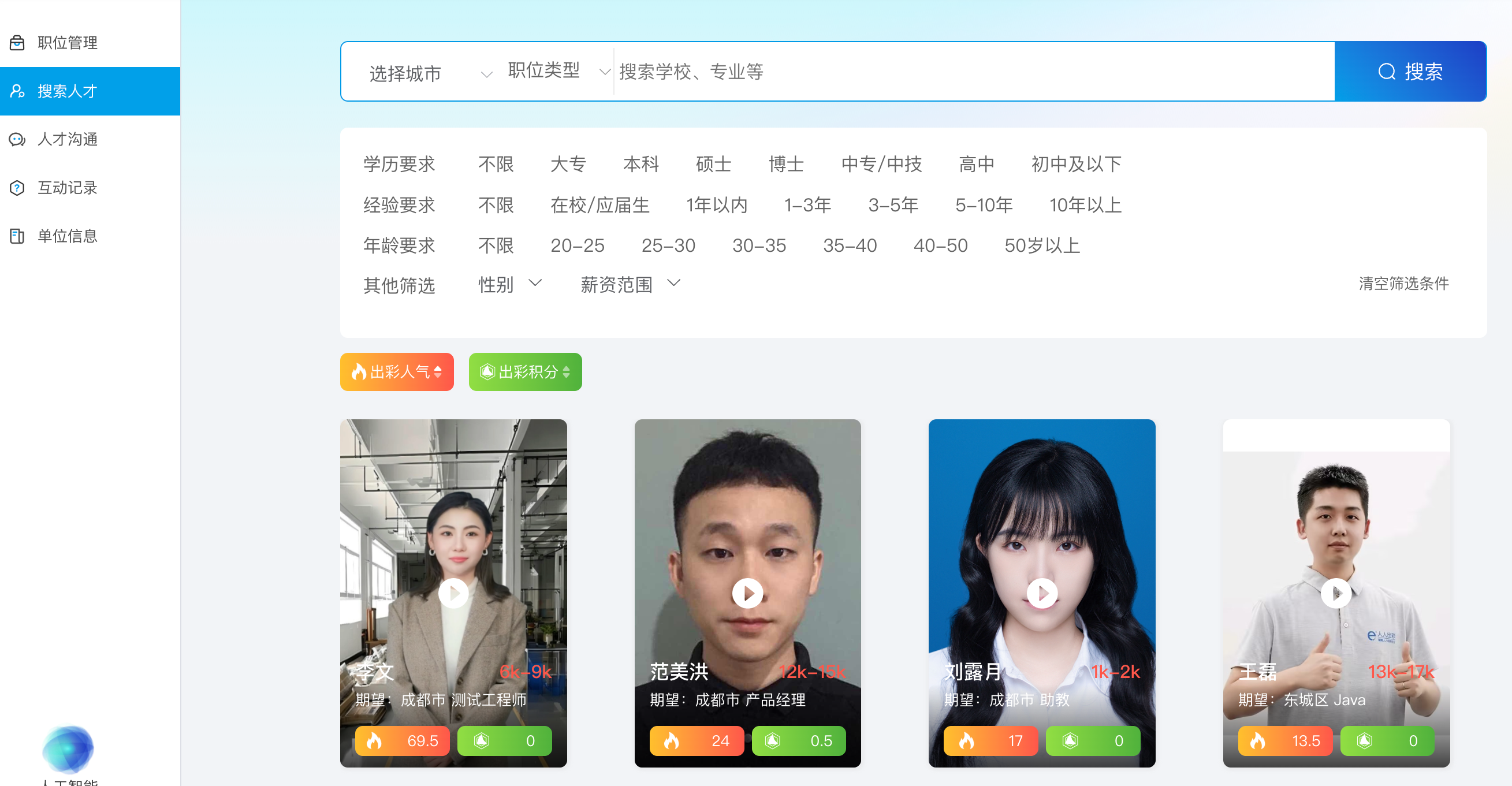The image size is (1512, 786).
Task: Click the building icon for 单位信息
Action: pyautogui.click(x=17, y=236)
